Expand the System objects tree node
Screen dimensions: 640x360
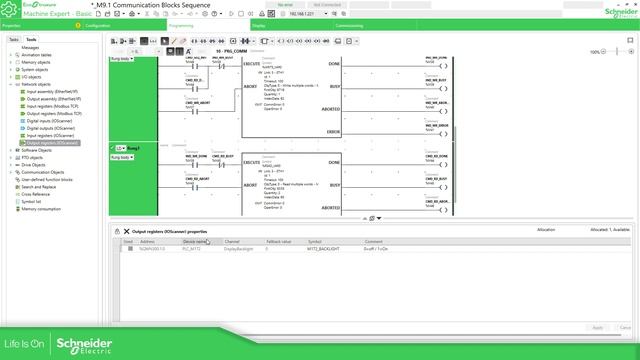point(11,69)
